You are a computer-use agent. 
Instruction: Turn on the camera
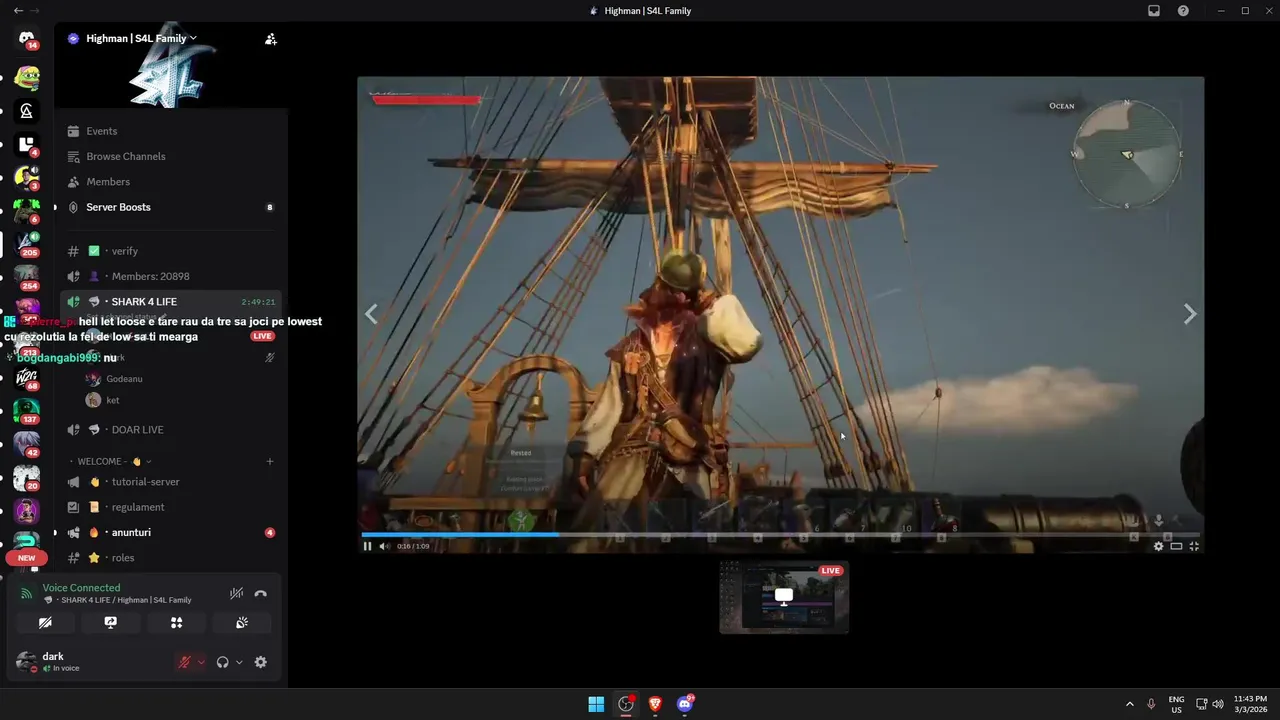tap(45, 622)
